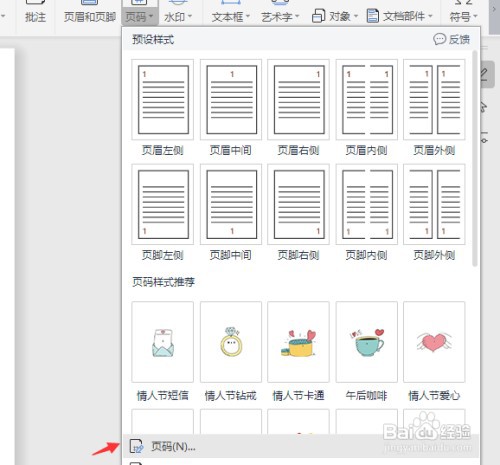The width and height of the screenshot is (500, 465).
Task: Select the 页眉左侧 page number preset
Action: (x=163, y=99)
